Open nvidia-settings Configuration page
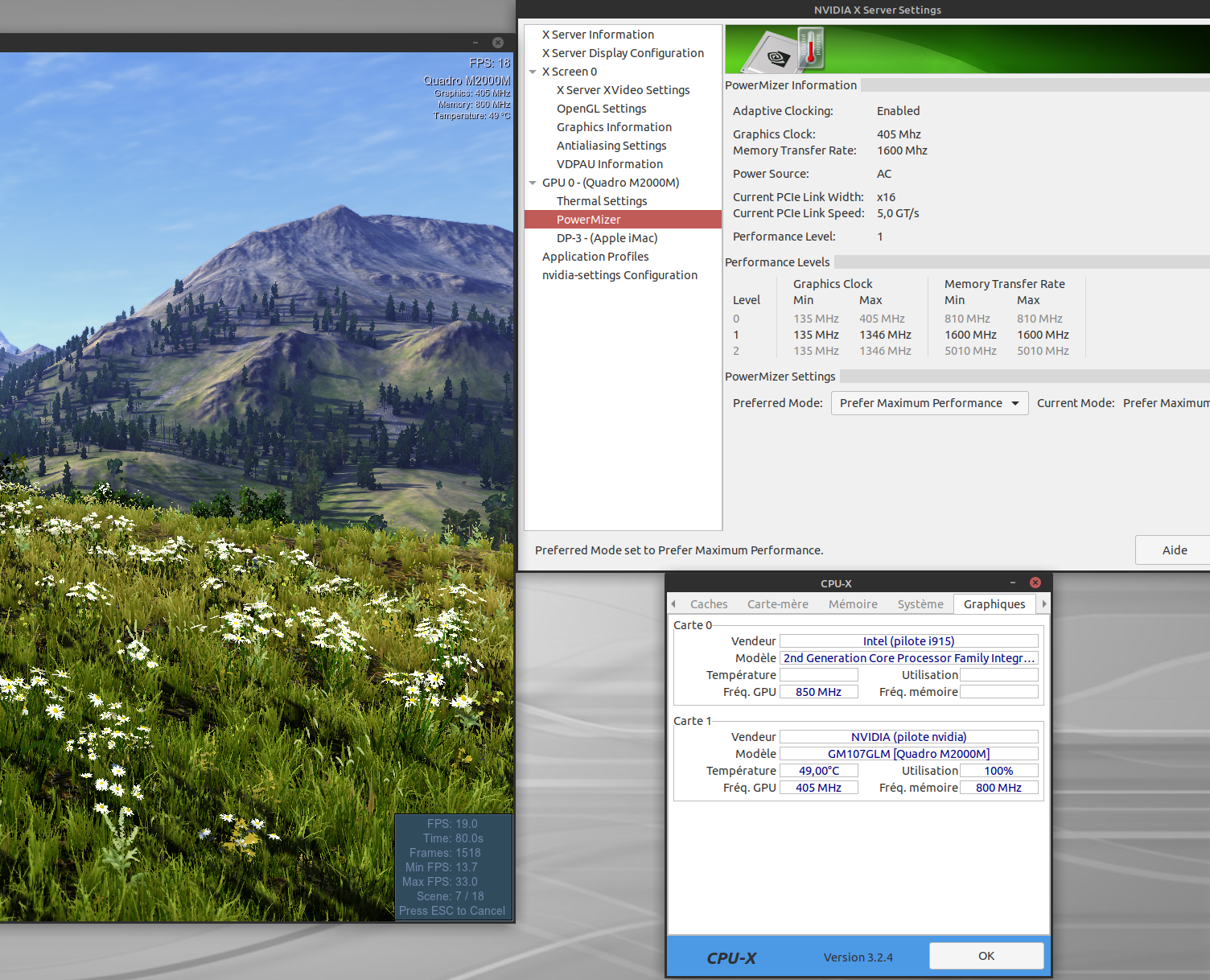Image resolution: width=1210 pixels, height=980 pixels. pos(619,275)
